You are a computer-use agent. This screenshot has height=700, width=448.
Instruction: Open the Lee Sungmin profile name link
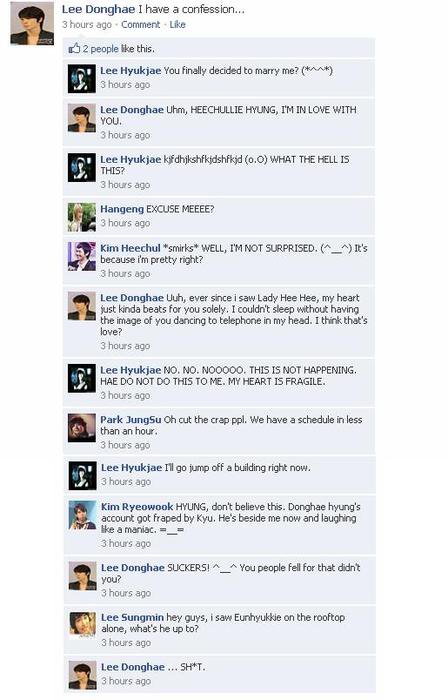(133, 617)
